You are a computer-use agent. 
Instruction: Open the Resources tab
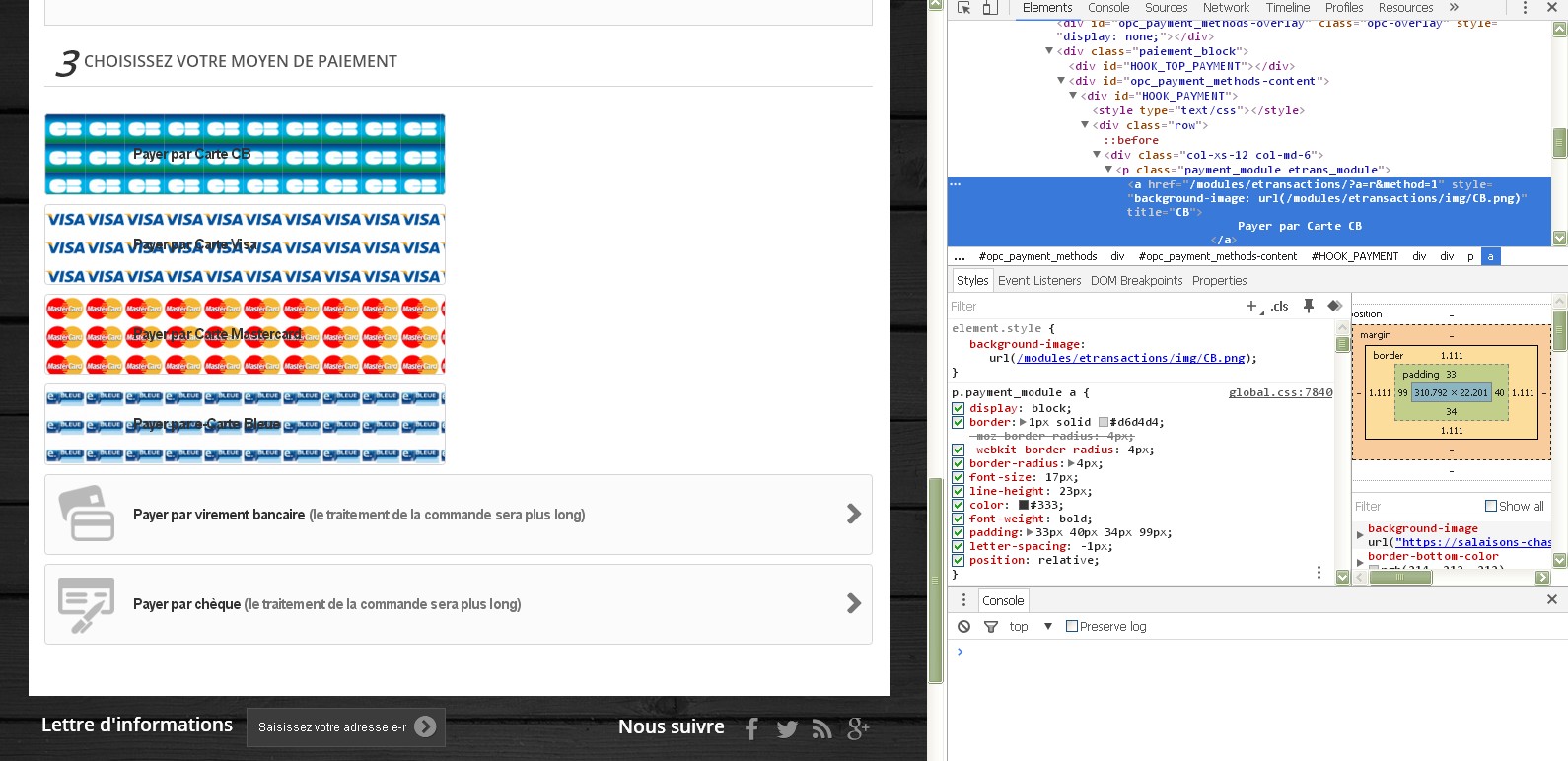click(1406, 8)
